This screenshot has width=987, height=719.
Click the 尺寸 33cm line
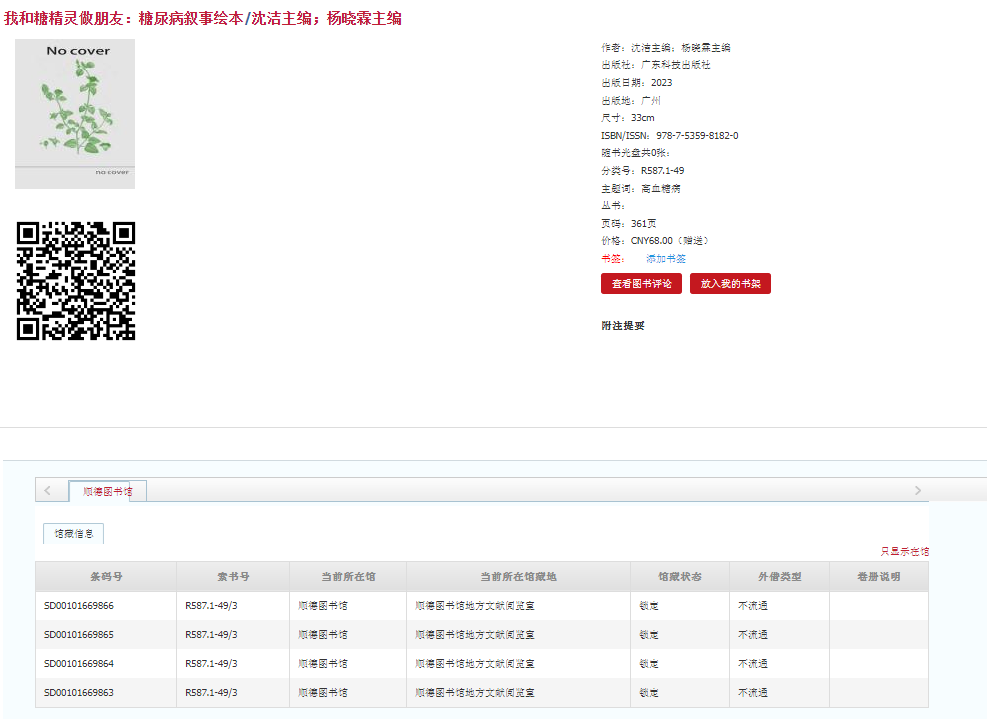pyautogui.click(x=628, y=118)
